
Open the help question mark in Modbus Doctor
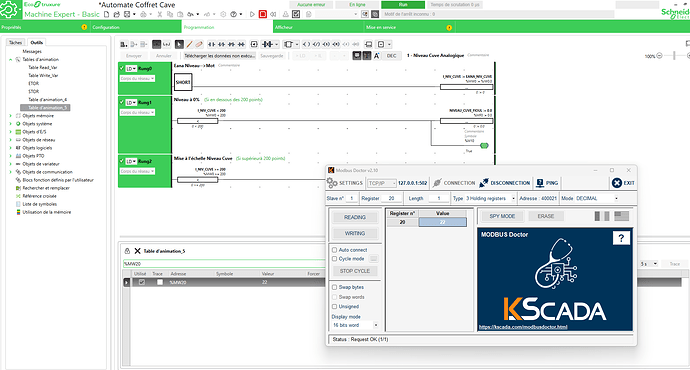point(621,238)
